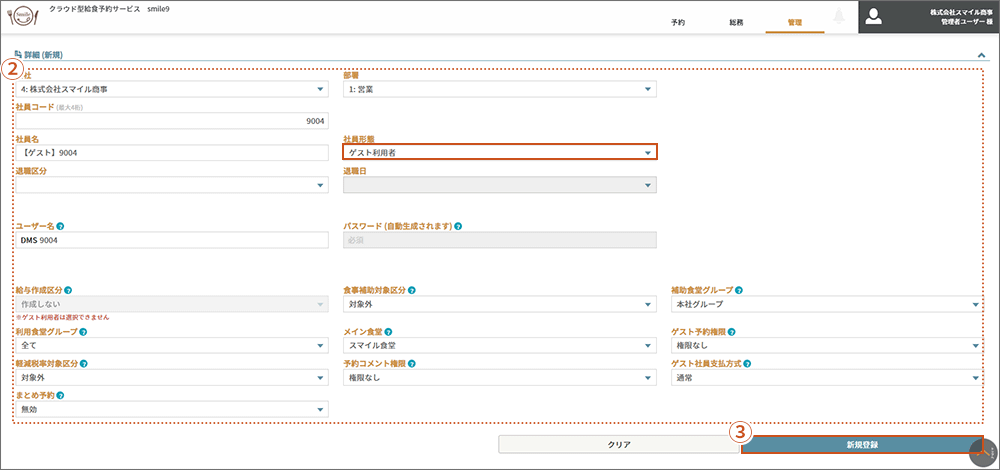Click the round scroll-to-top button at corner
Screen dimensions: 1000x470
click(984, 452)
